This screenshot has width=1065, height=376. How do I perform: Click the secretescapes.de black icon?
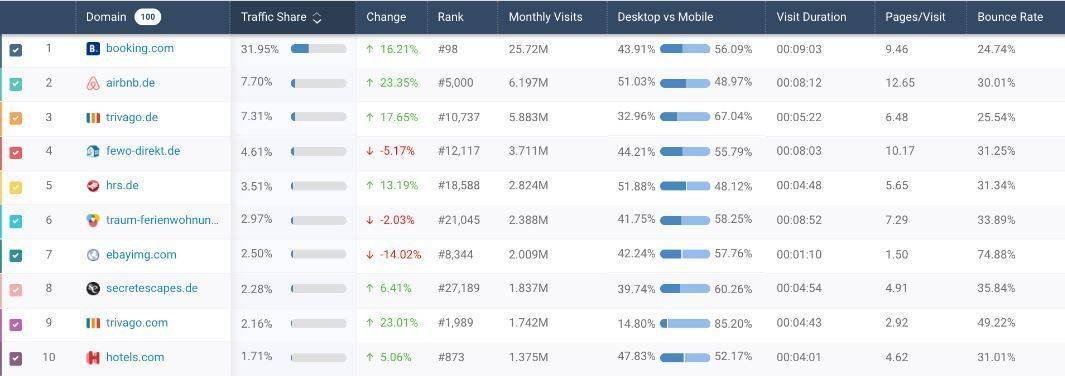(93, 288)
